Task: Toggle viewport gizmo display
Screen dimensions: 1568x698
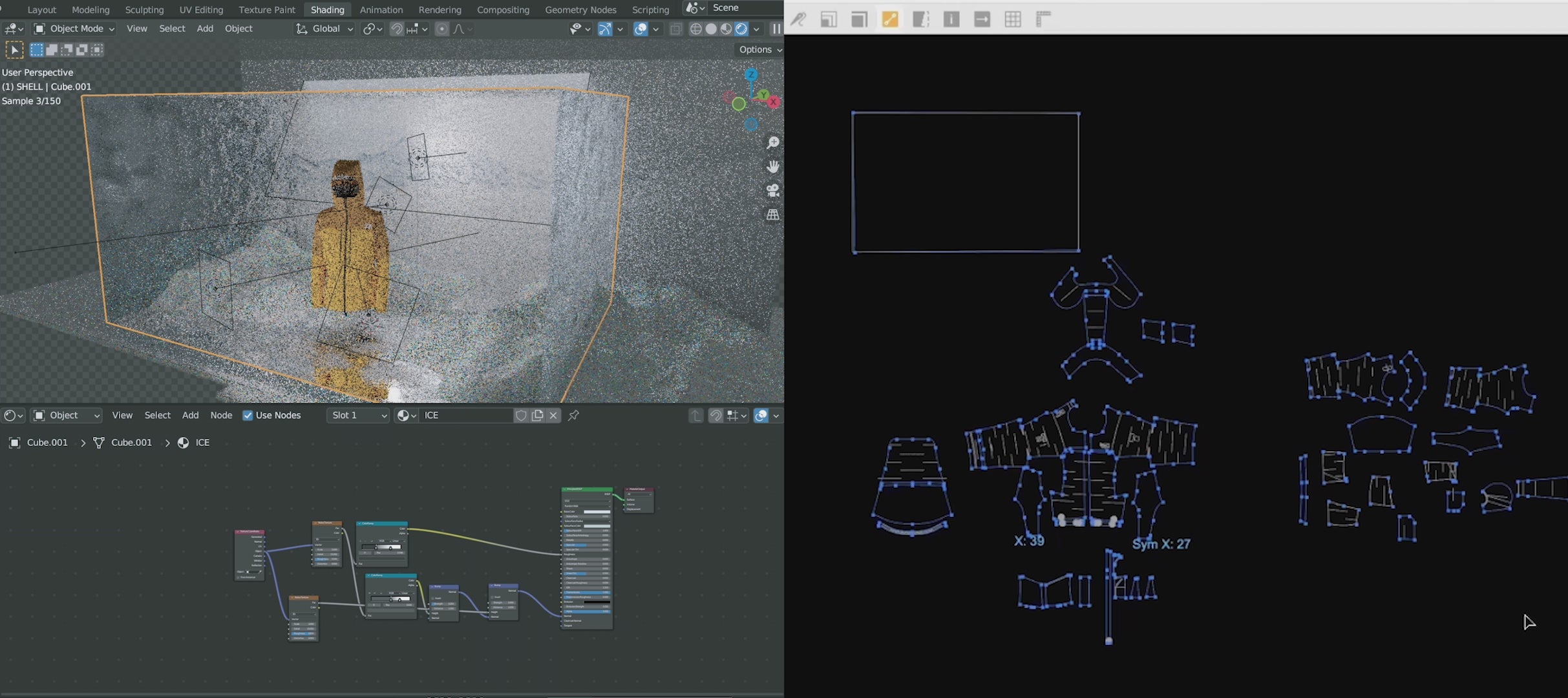Action: (x=605, y=29)
